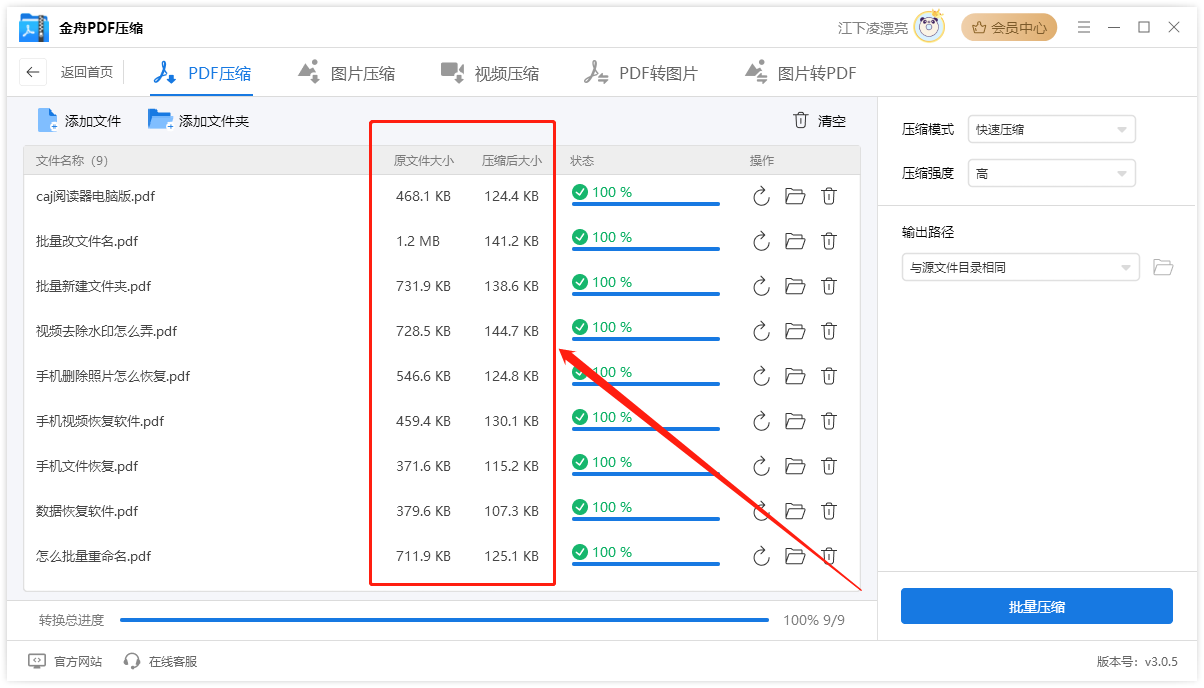
Task: Switch to the 图片转PDF tab
Action: pyautogui.click(x=800, y=73)
